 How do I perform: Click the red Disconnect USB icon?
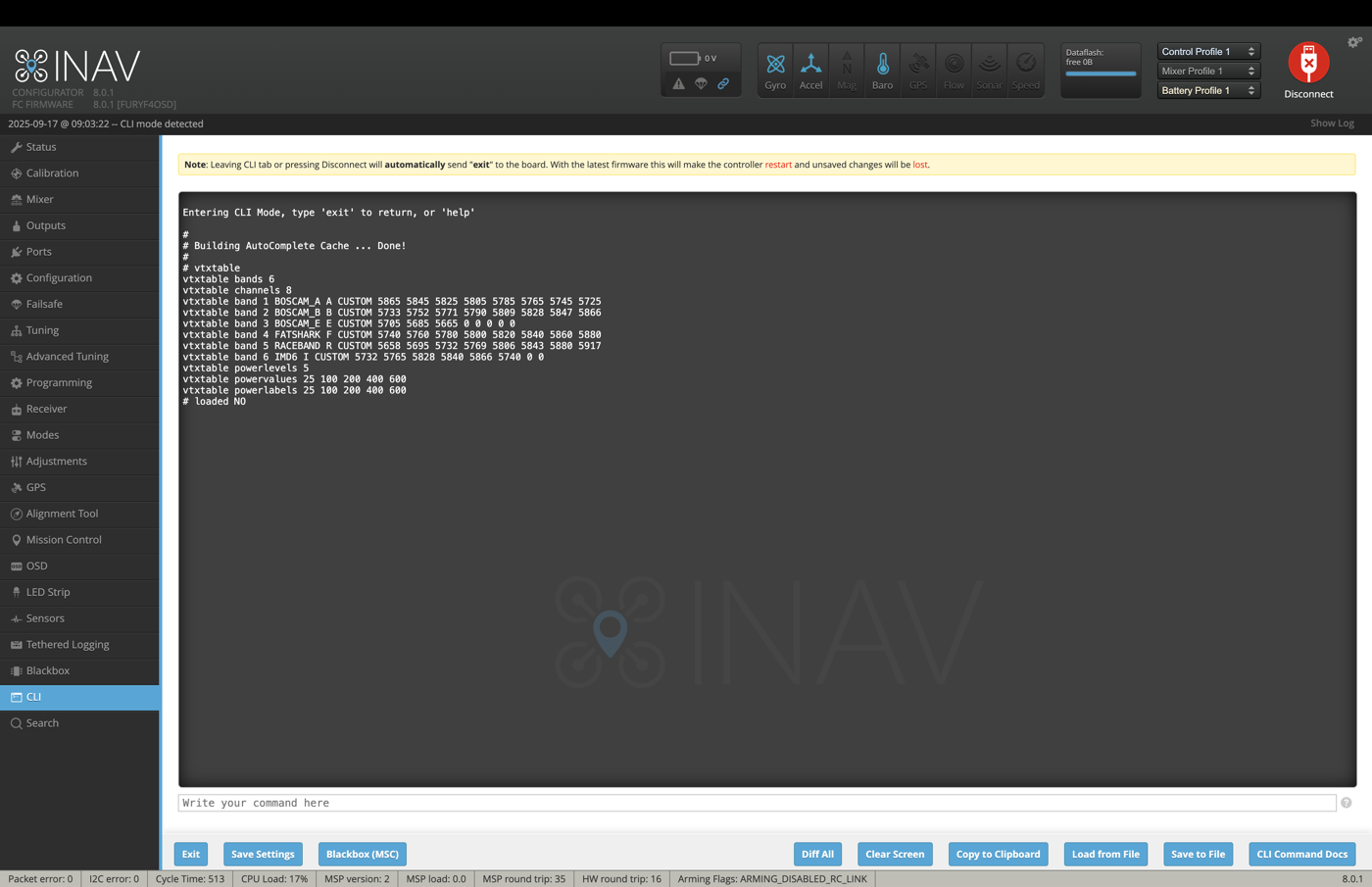tap(1308, 63)
